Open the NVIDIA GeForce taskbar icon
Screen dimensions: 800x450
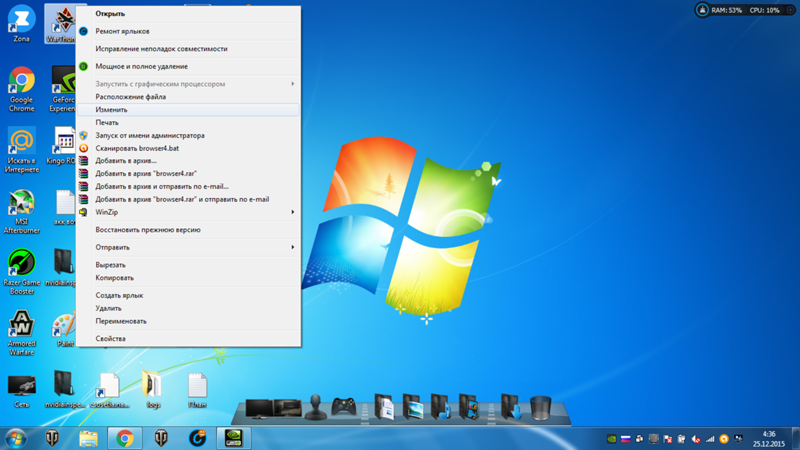(x=233, y=438)
